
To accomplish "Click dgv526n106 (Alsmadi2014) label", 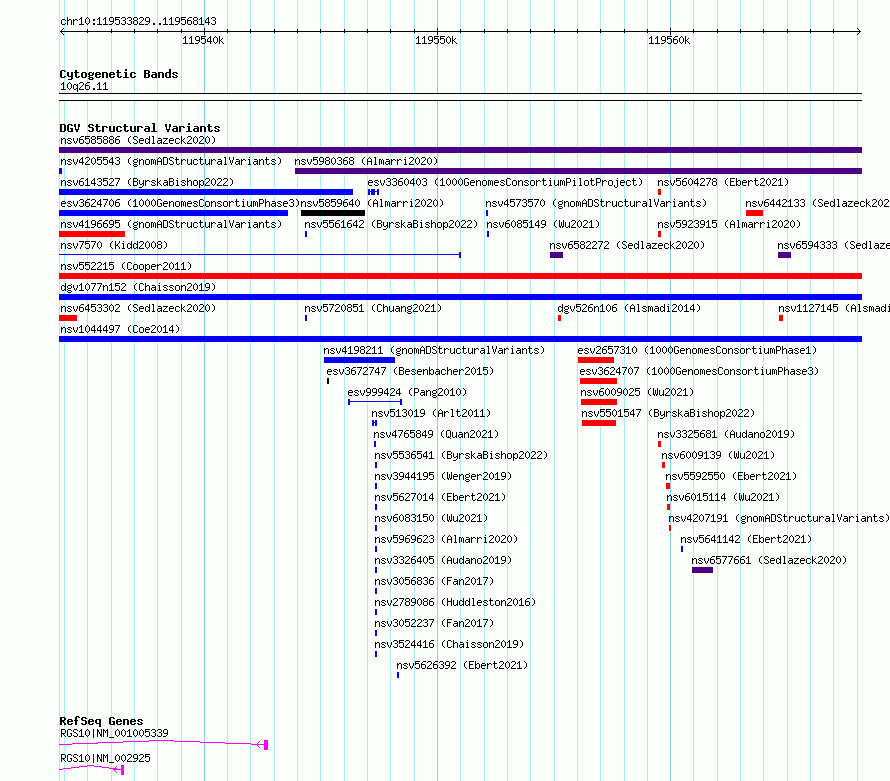I will click(x=629, y=308).
